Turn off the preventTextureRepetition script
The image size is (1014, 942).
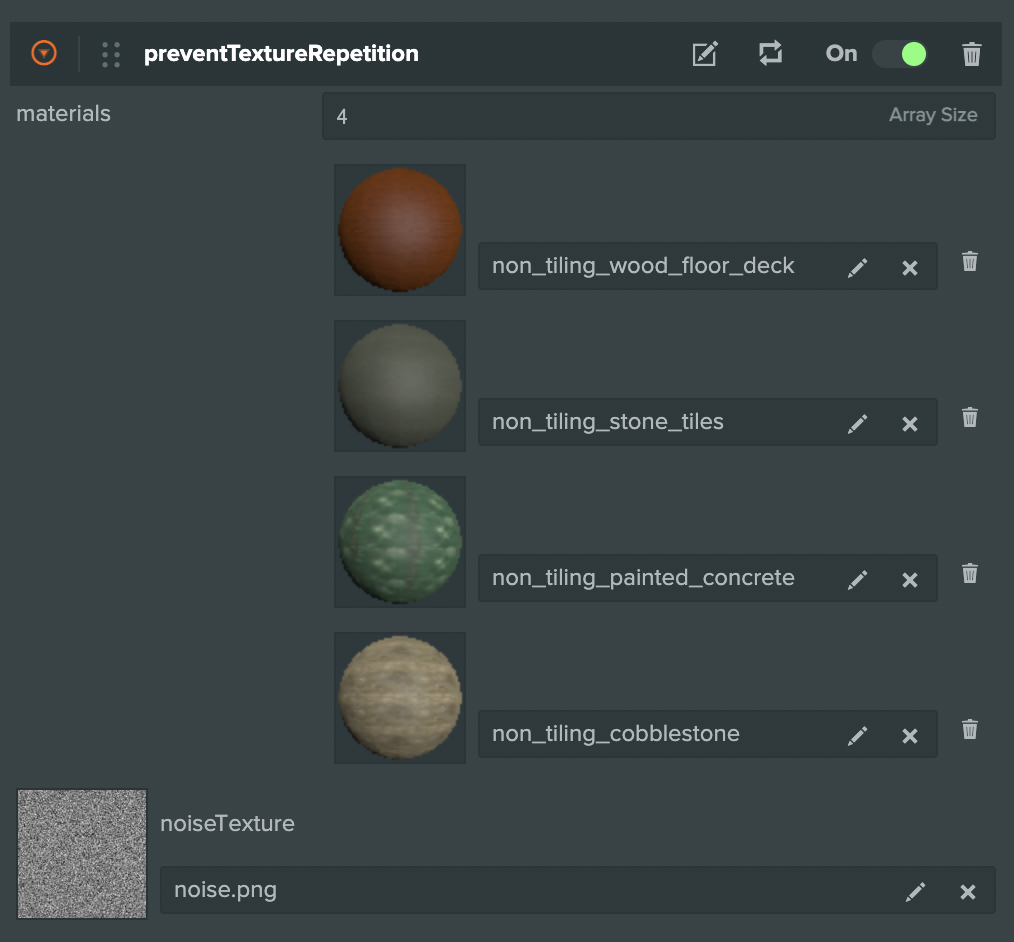898,54
